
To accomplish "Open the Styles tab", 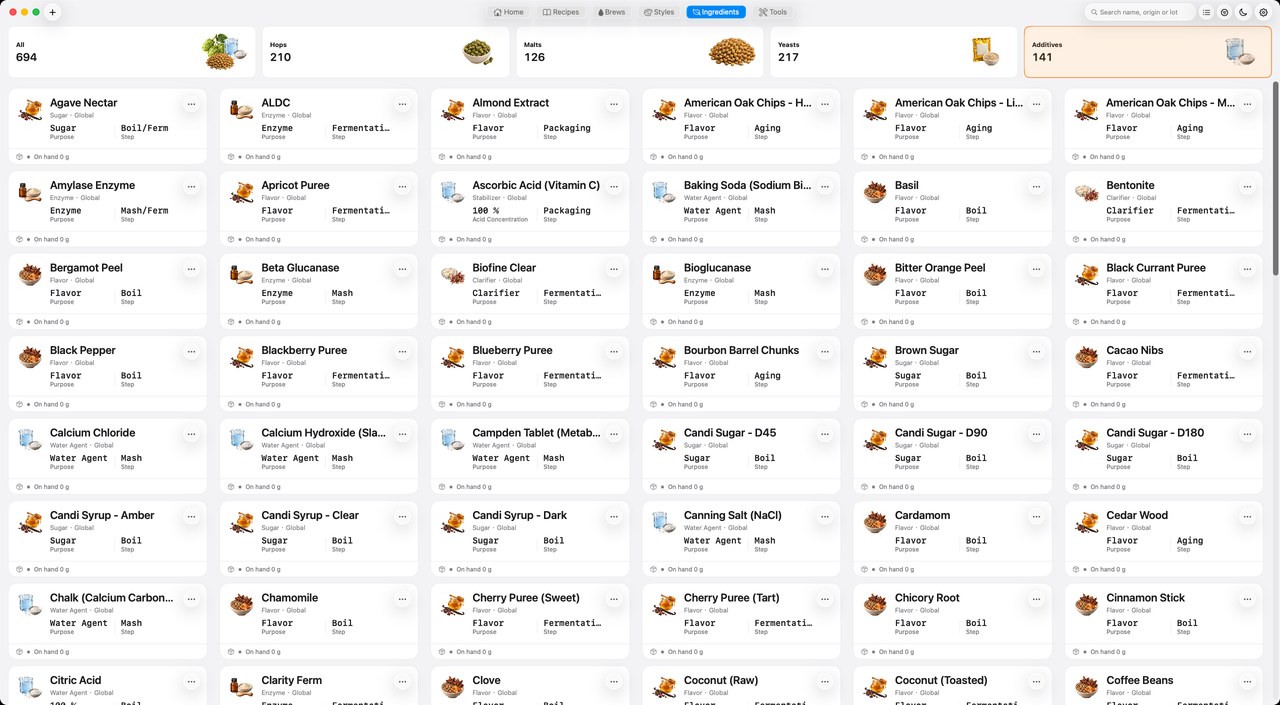I will coord(659,12).
